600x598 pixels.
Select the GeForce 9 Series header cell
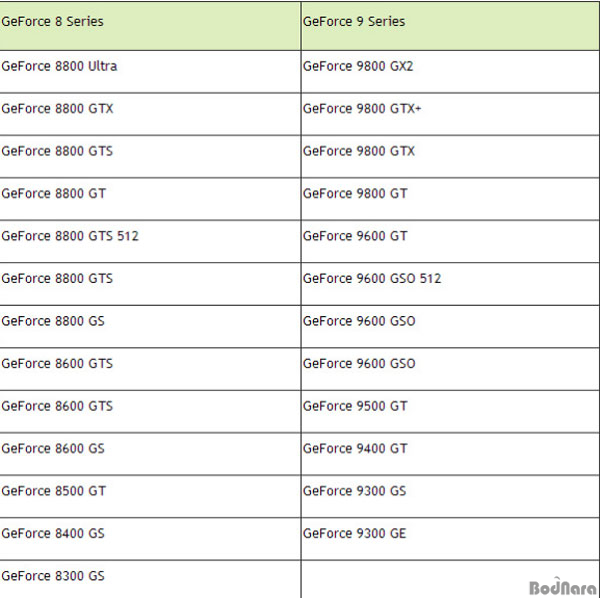pos(450,26)
